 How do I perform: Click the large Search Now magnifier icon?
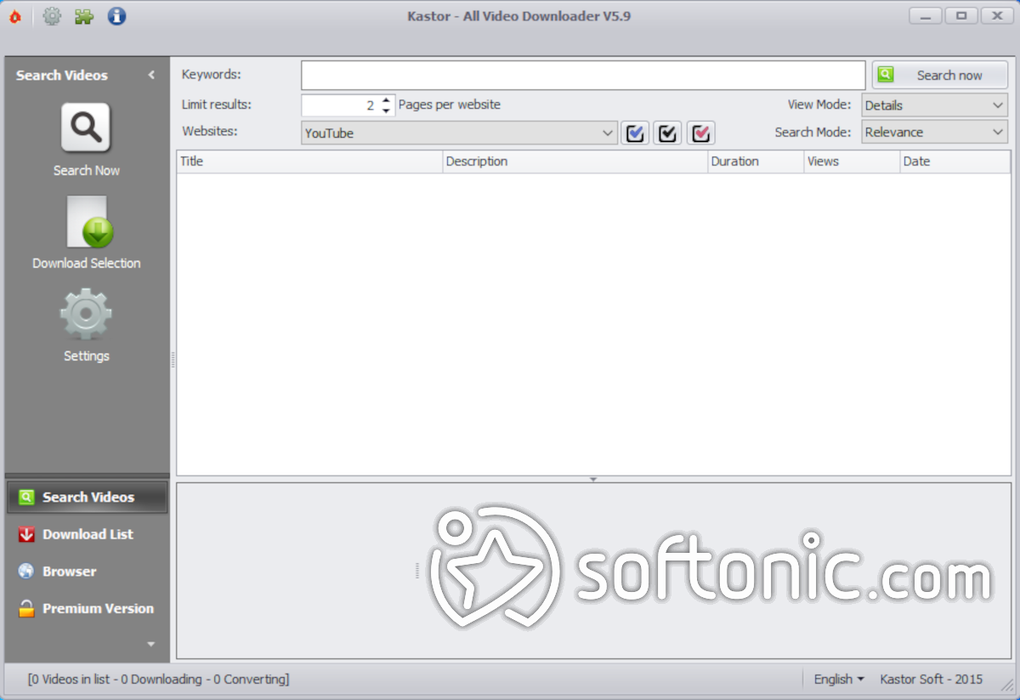86,128
